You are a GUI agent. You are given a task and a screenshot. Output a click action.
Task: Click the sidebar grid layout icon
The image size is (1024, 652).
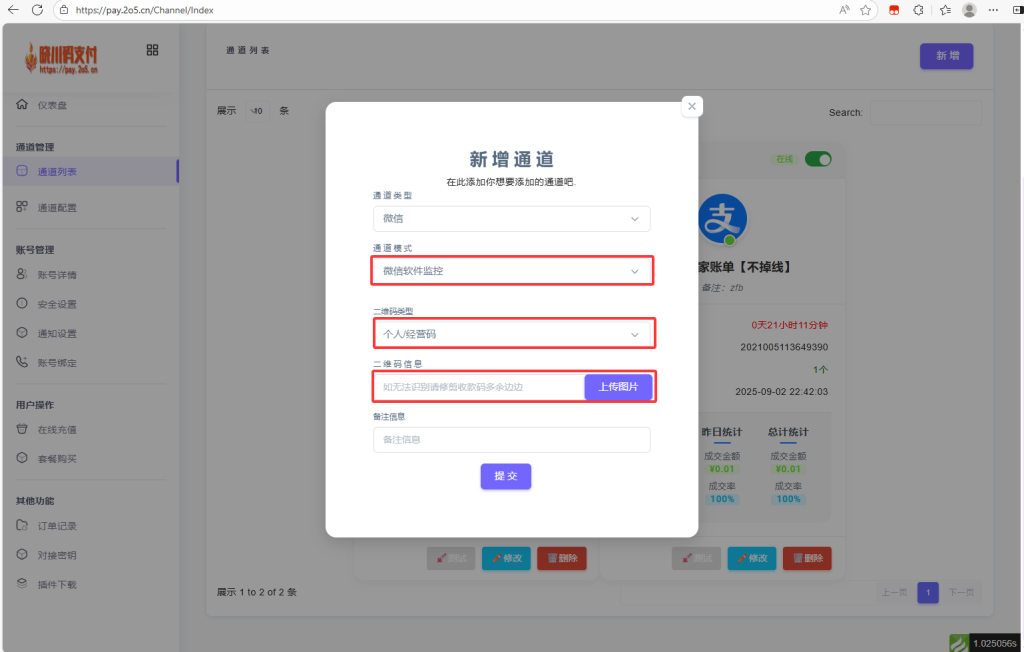point(152,50)
